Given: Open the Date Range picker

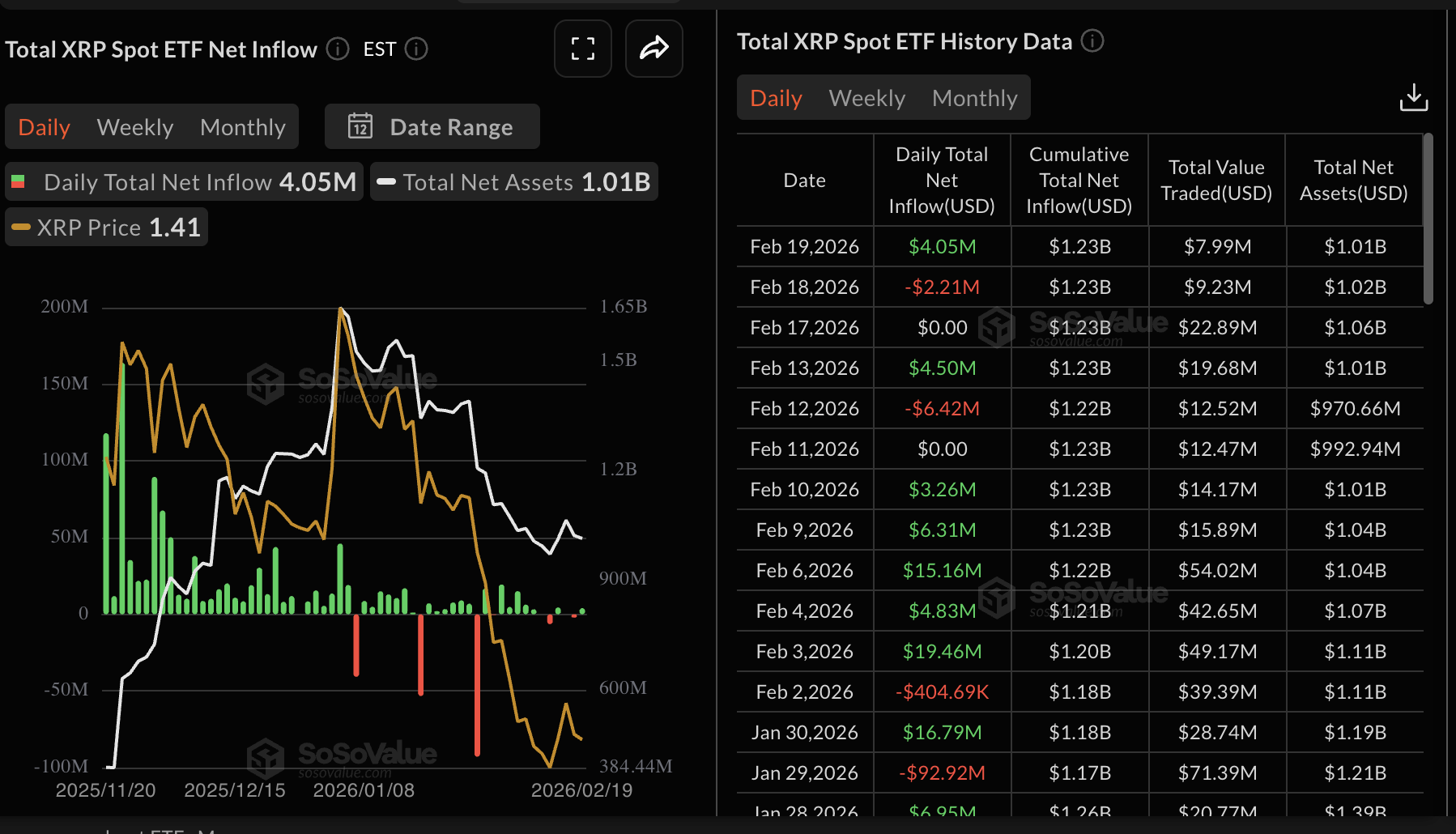Looking at the screenshot, I should click(x=432, y=127).
